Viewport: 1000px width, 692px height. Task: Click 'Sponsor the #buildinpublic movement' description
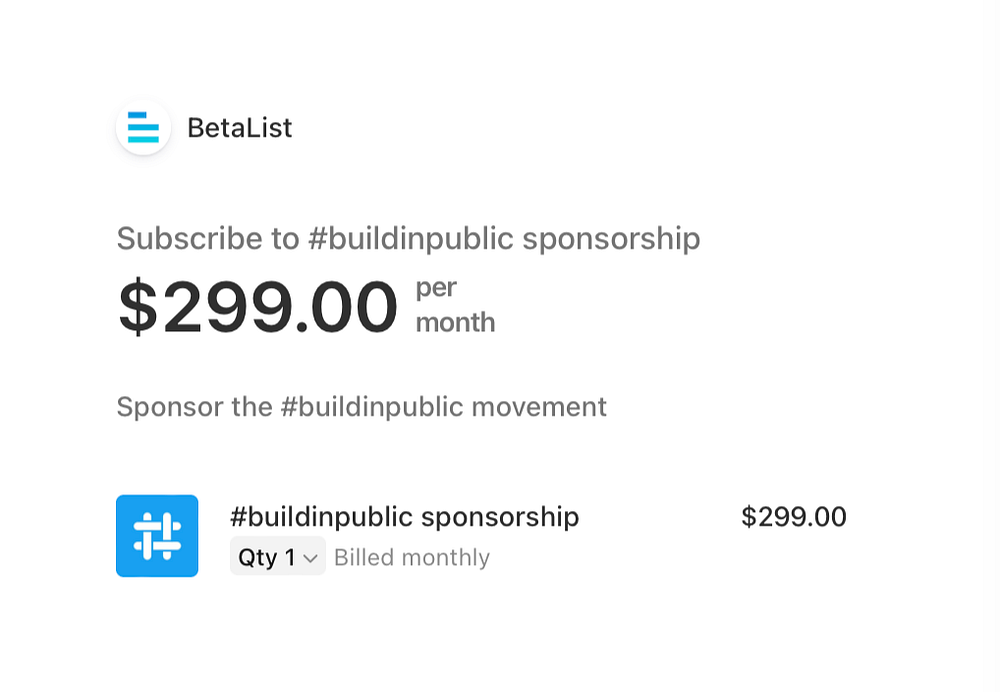coord(362,407)
